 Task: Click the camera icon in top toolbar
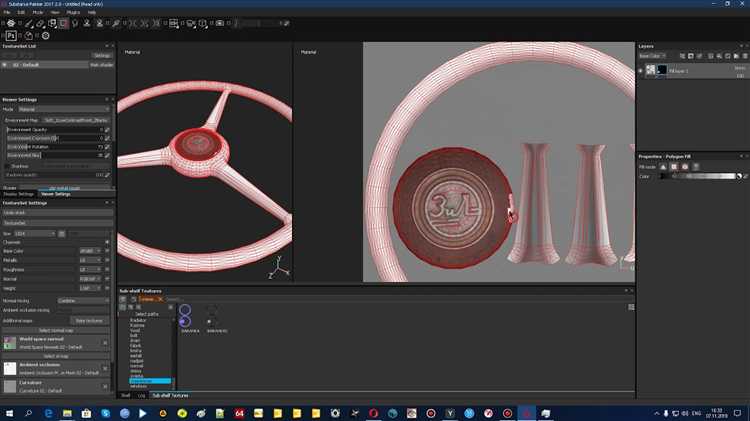(x=220, y=23)
